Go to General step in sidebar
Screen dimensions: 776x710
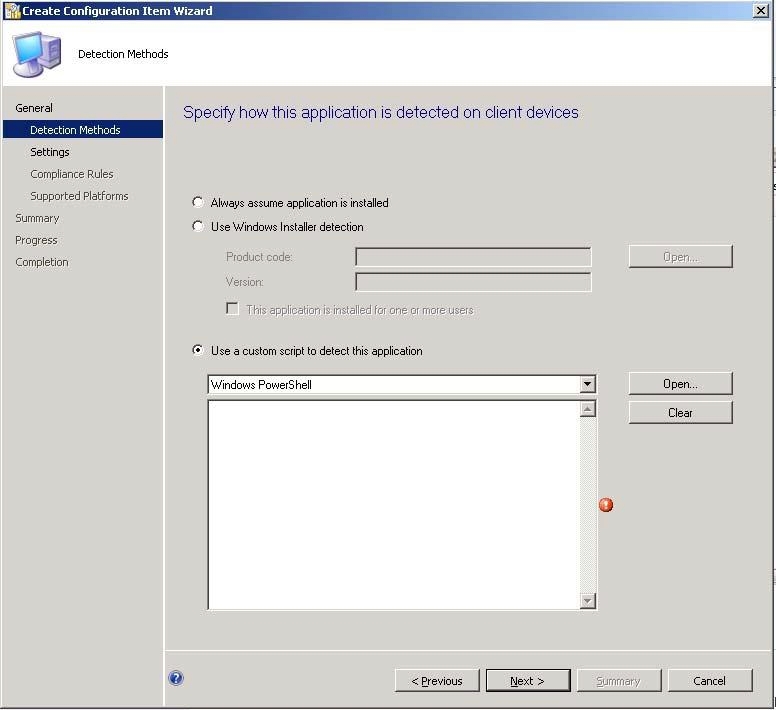34,108
